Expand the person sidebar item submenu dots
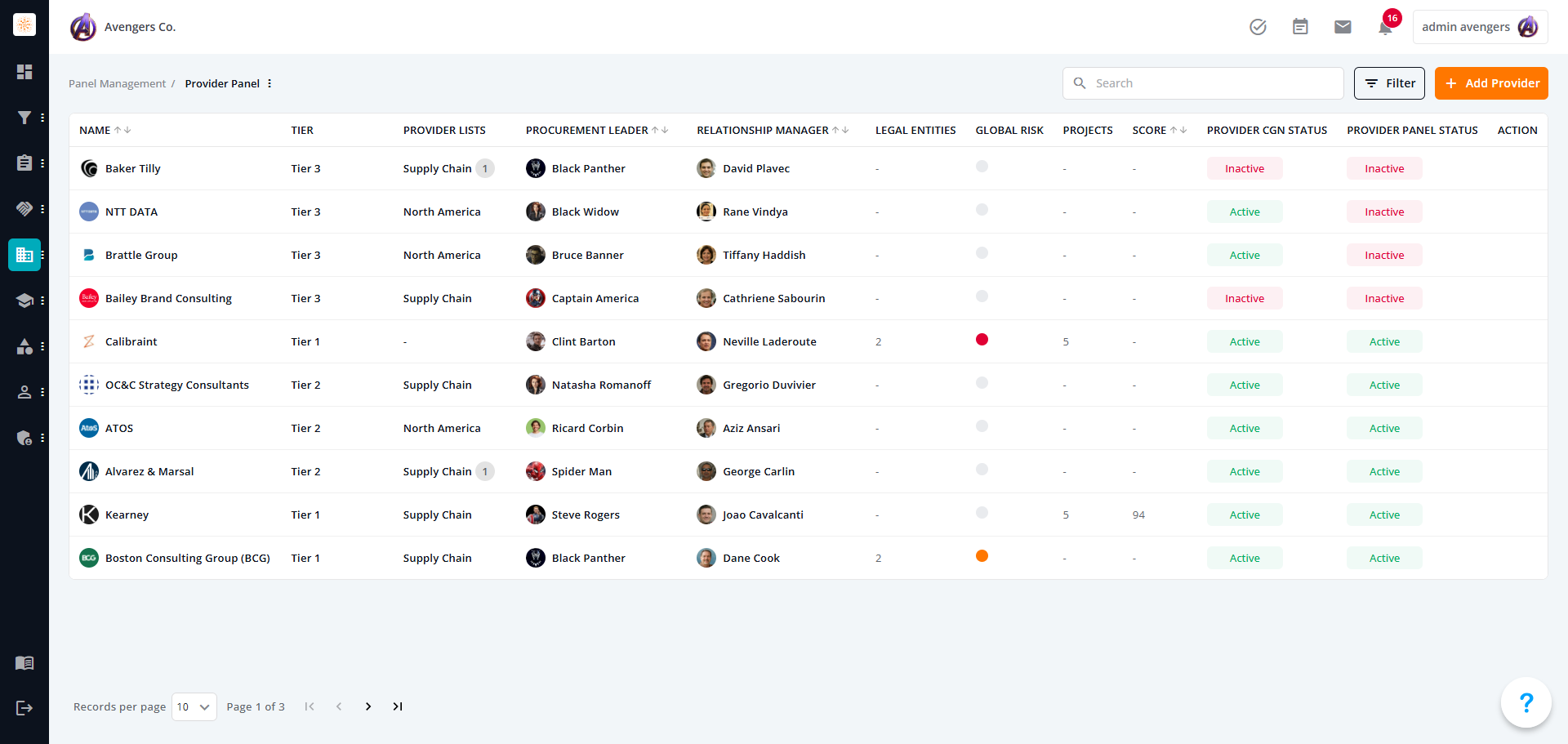This screenshot has width=1568, height=744. [x=42, y=392]
